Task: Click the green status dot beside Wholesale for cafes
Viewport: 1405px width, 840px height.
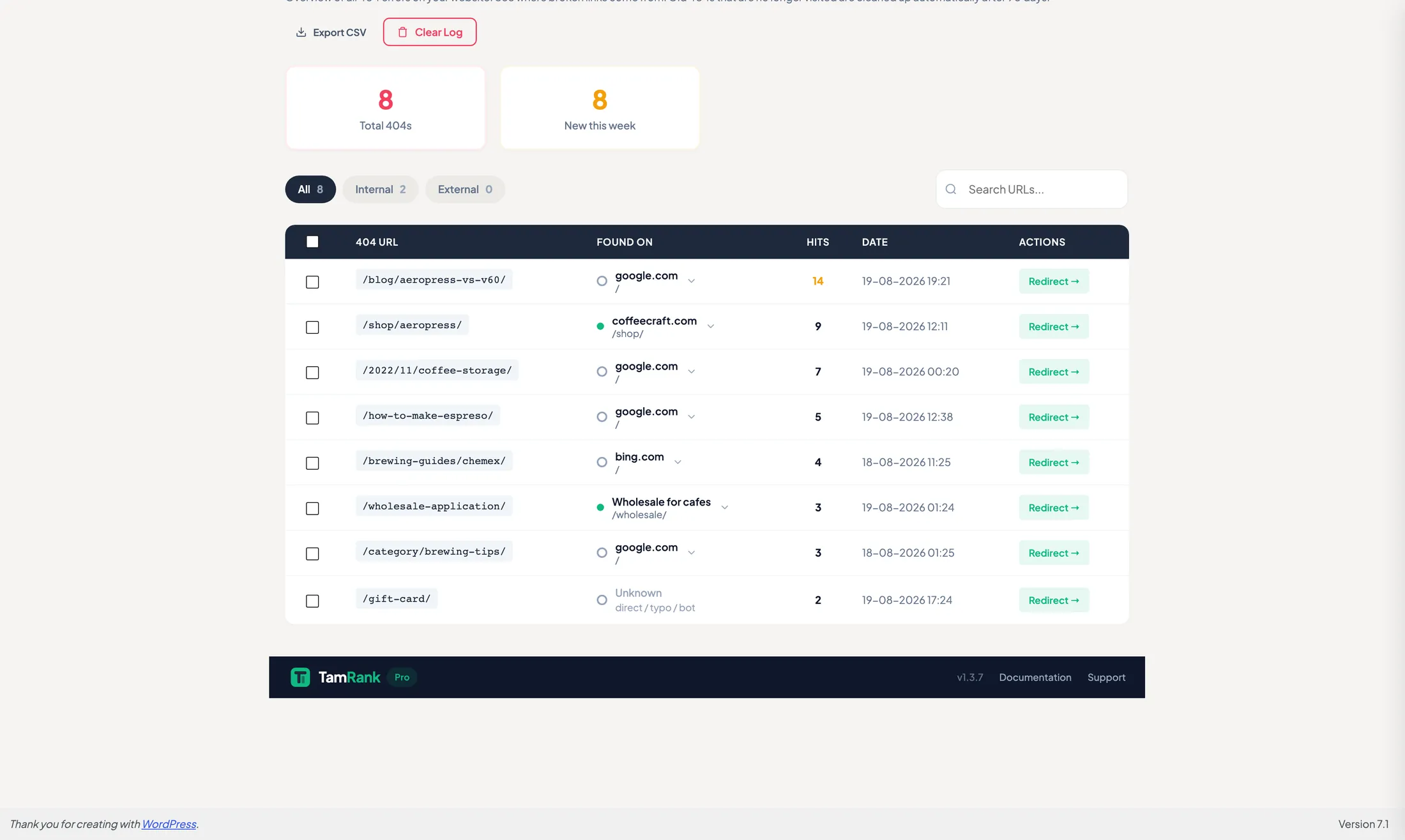Action: coord(600,507)
